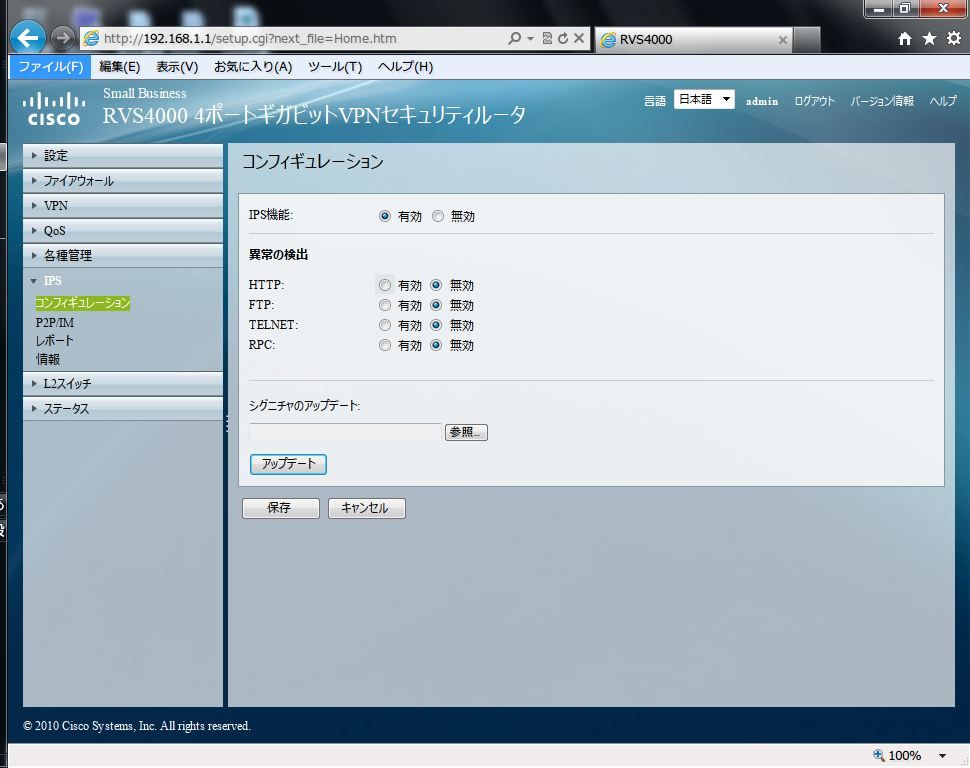Click the 参照 browse button
Screen dimensions: 970x768
click(x=466, y=432)
